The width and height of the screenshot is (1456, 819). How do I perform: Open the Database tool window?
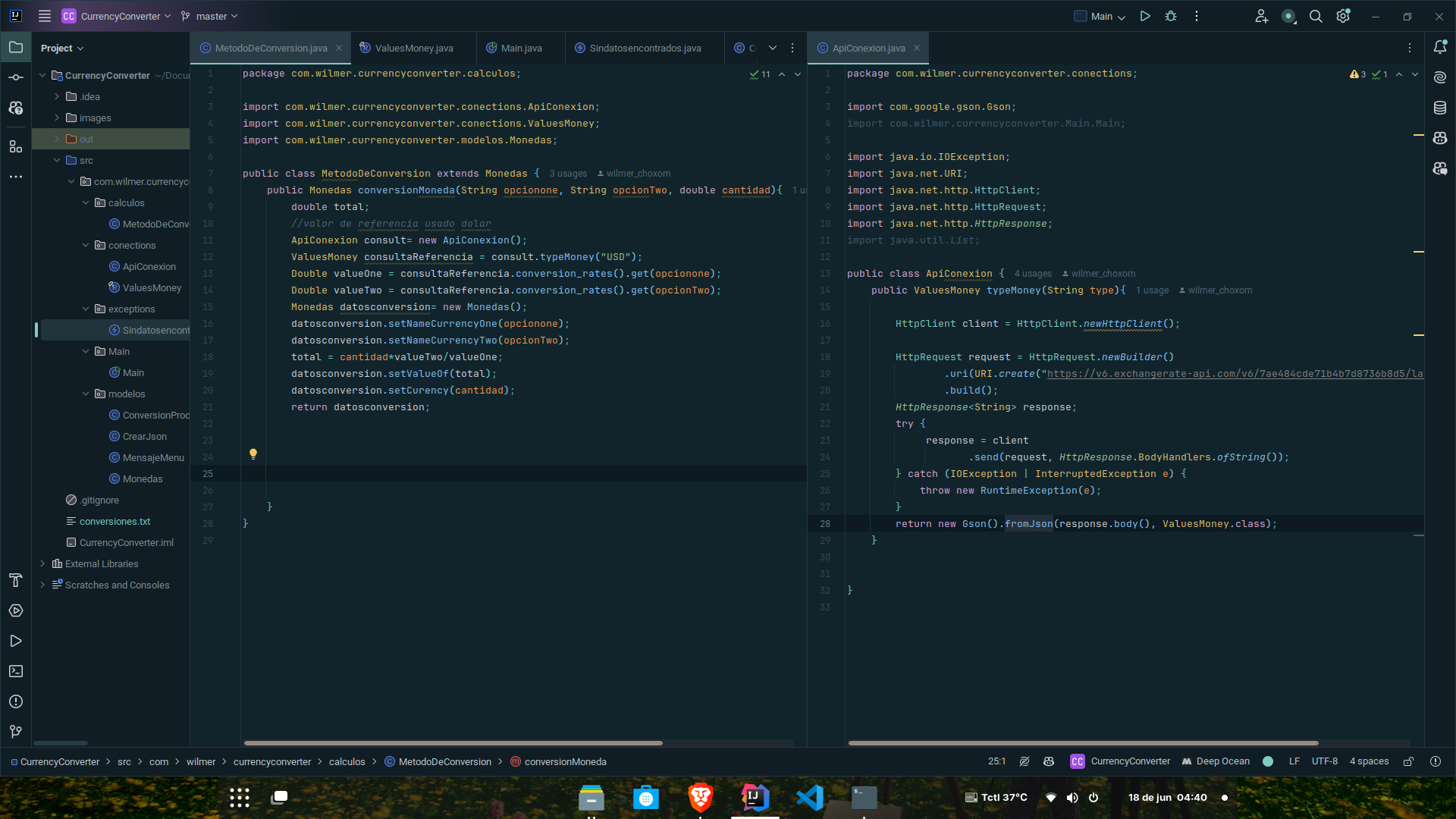[x=1440, y=108]
